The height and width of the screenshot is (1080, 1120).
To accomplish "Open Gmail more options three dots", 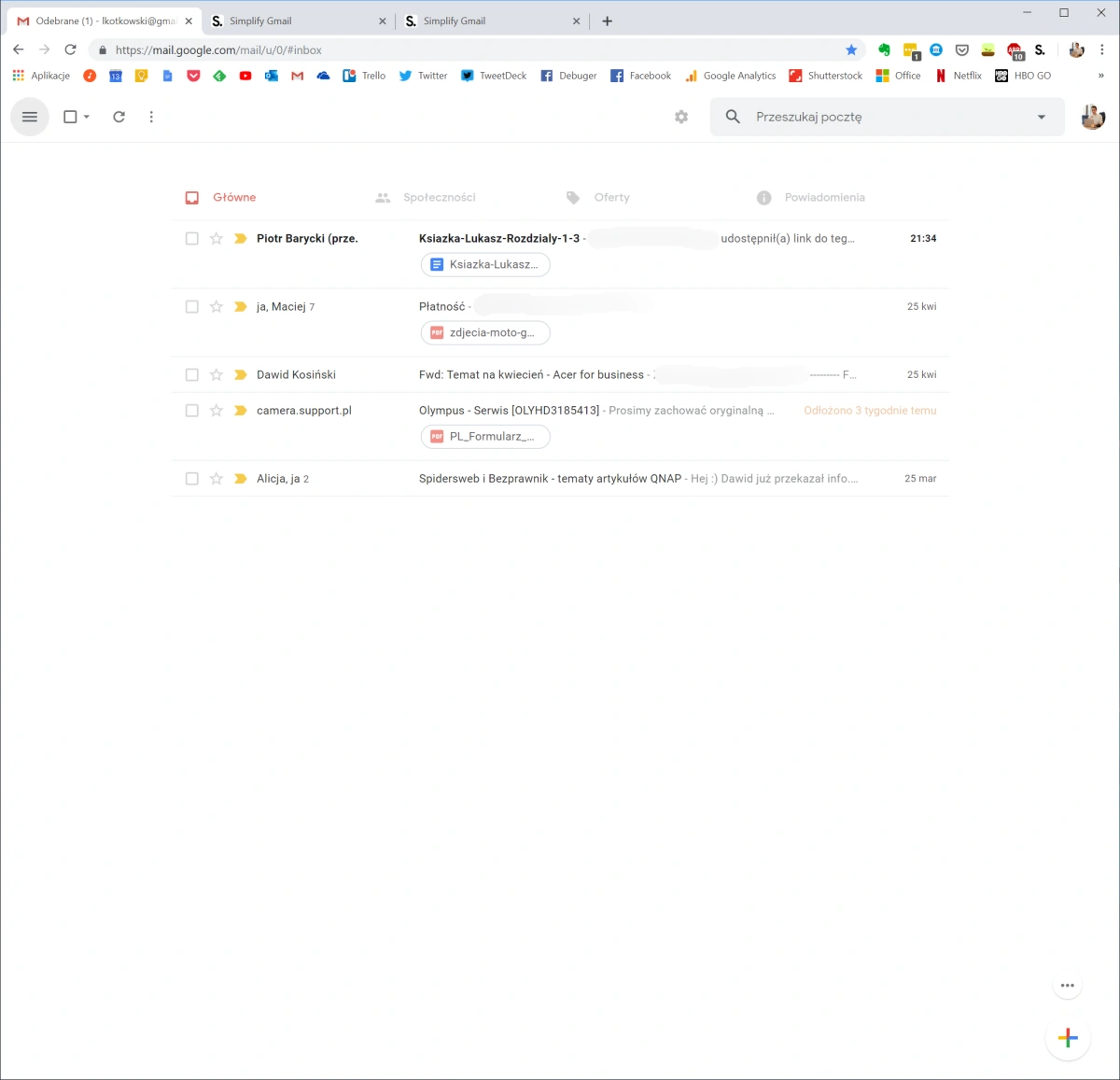I will click(151, 117).
